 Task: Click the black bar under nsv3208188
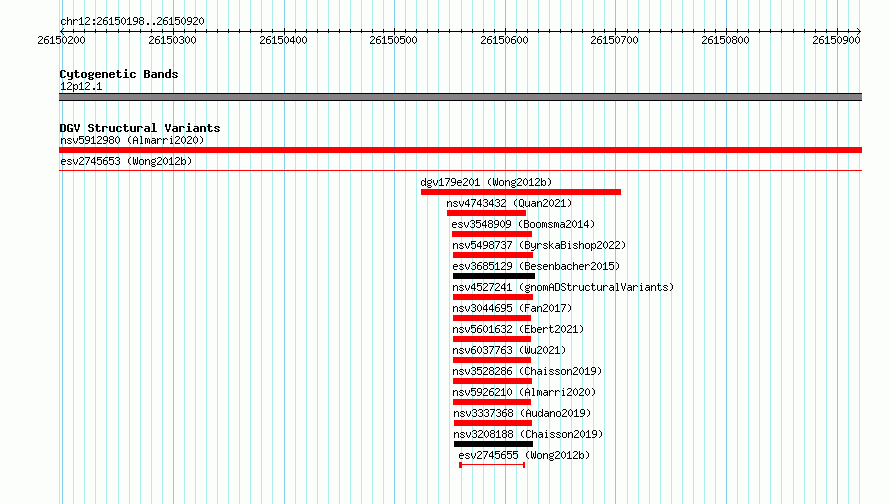(x=493, y=444)
